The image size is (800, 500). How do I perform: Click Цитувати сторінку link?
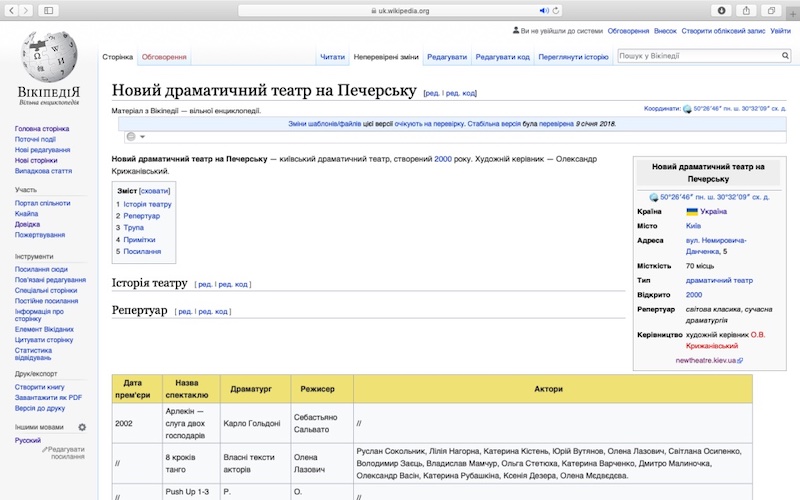pos(44,340)
